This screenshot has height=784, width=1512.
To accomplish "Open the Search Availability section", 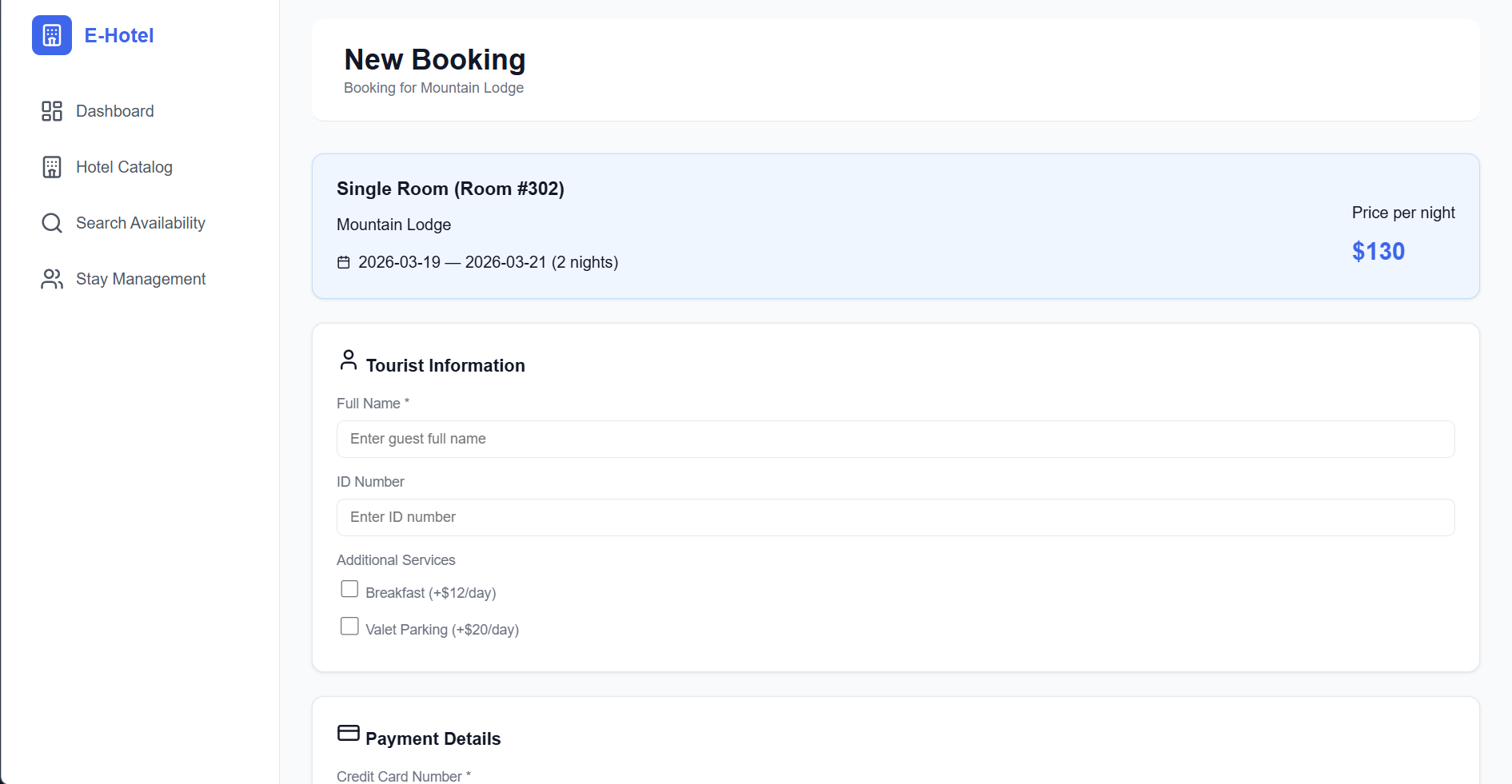I will pos(140,223).
